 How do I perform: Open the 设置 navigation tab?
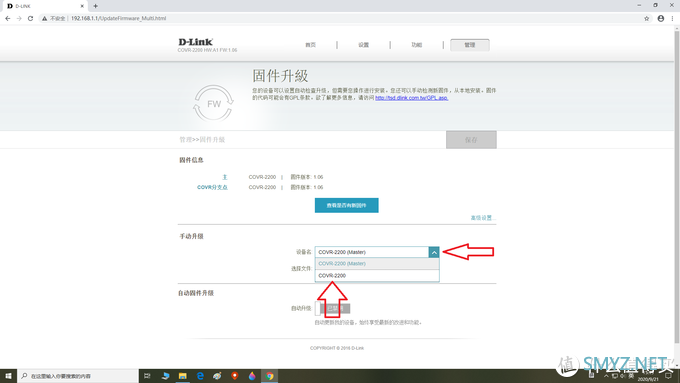pyautogui.click(x=363, y=45)
